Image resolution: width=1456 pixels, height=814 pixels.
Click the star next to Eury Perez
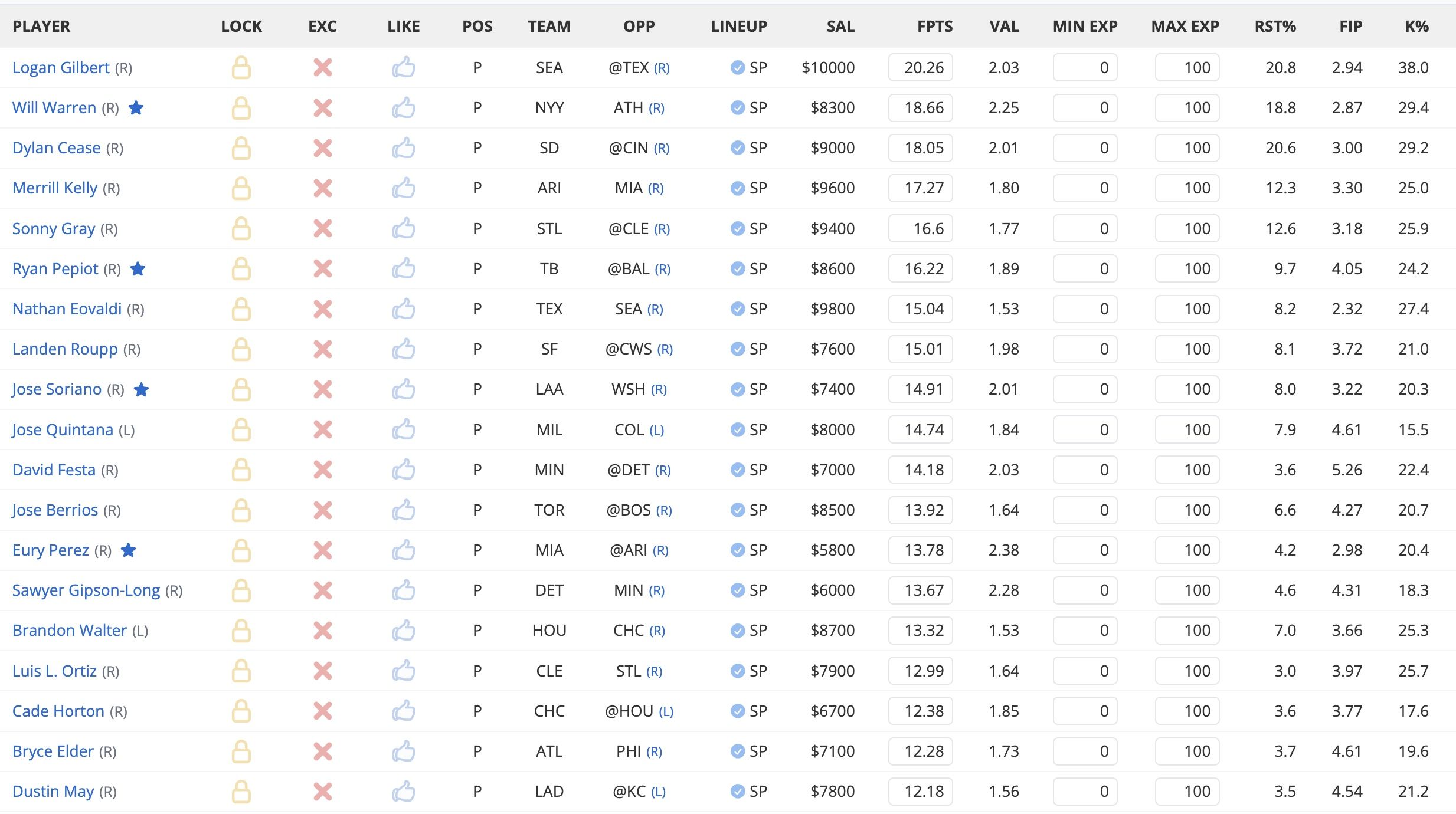(x=129, y=550)
